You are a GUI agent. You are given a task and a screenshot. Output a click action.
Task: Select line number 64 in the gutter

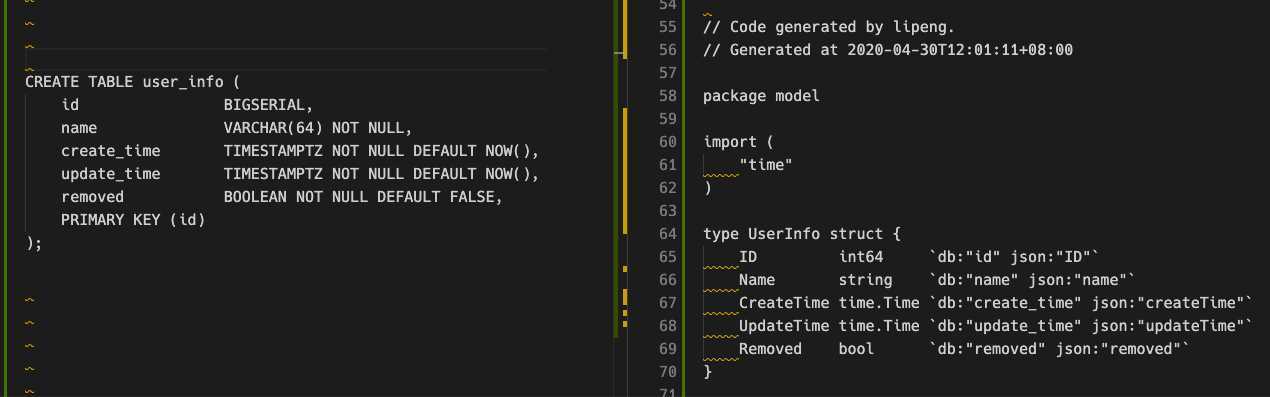668,234
